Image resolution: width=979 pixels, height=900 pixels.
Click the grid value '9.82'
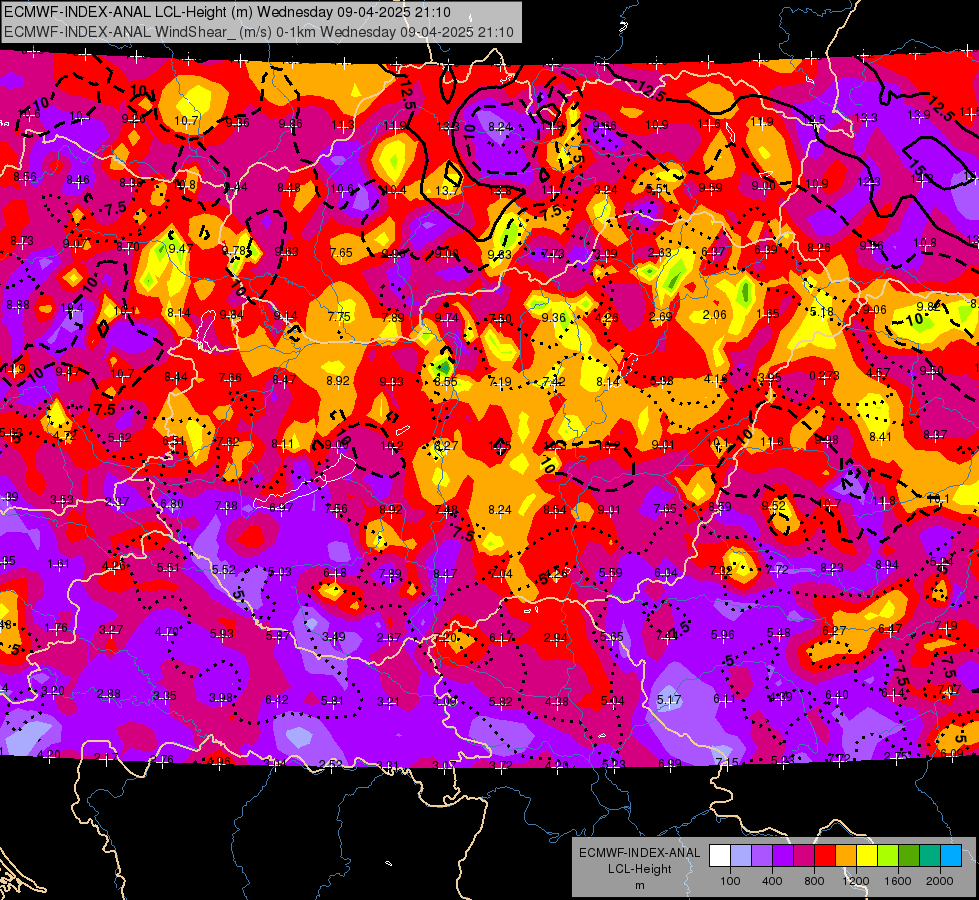928,306
